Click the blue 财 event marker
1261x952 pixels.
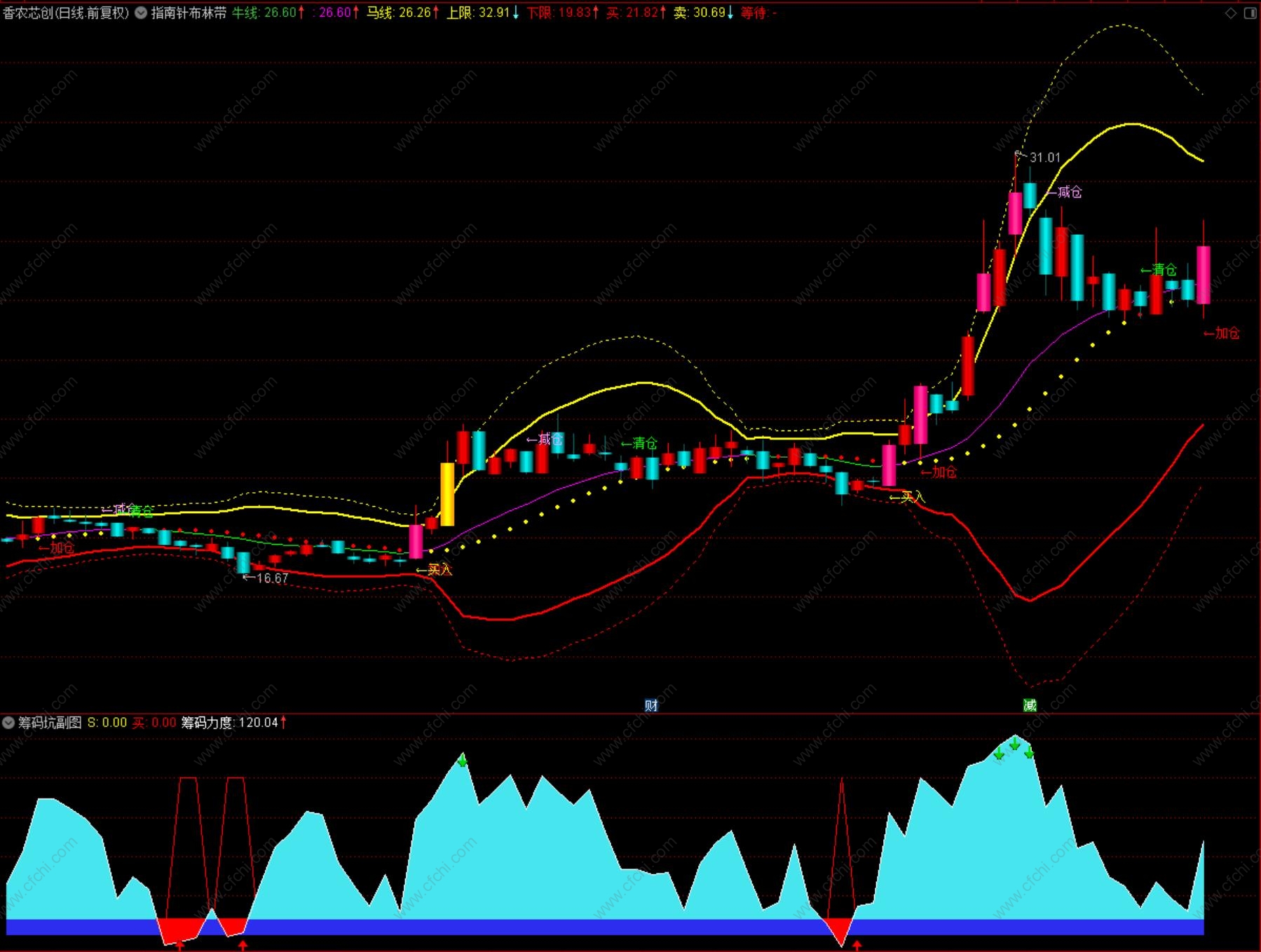[x=651, y=705]
